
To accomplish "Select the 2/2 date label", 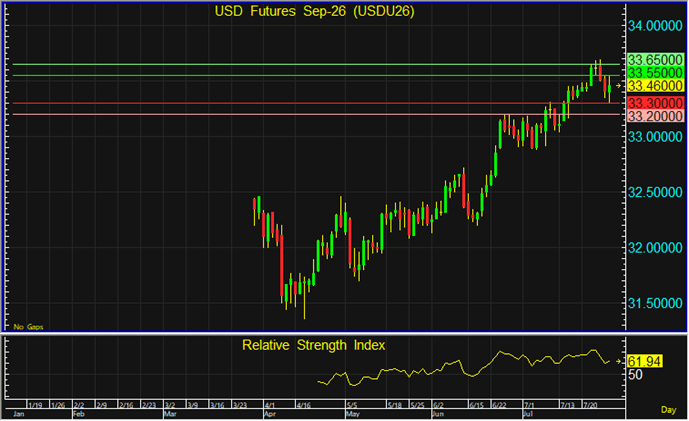I will coord(79,405).
